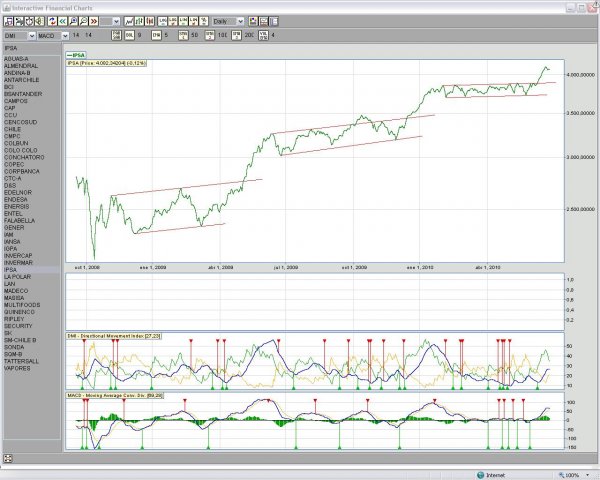Switch to green bar chart style icon
Screen dimensions: 600x480
click(x=140, y=21)
